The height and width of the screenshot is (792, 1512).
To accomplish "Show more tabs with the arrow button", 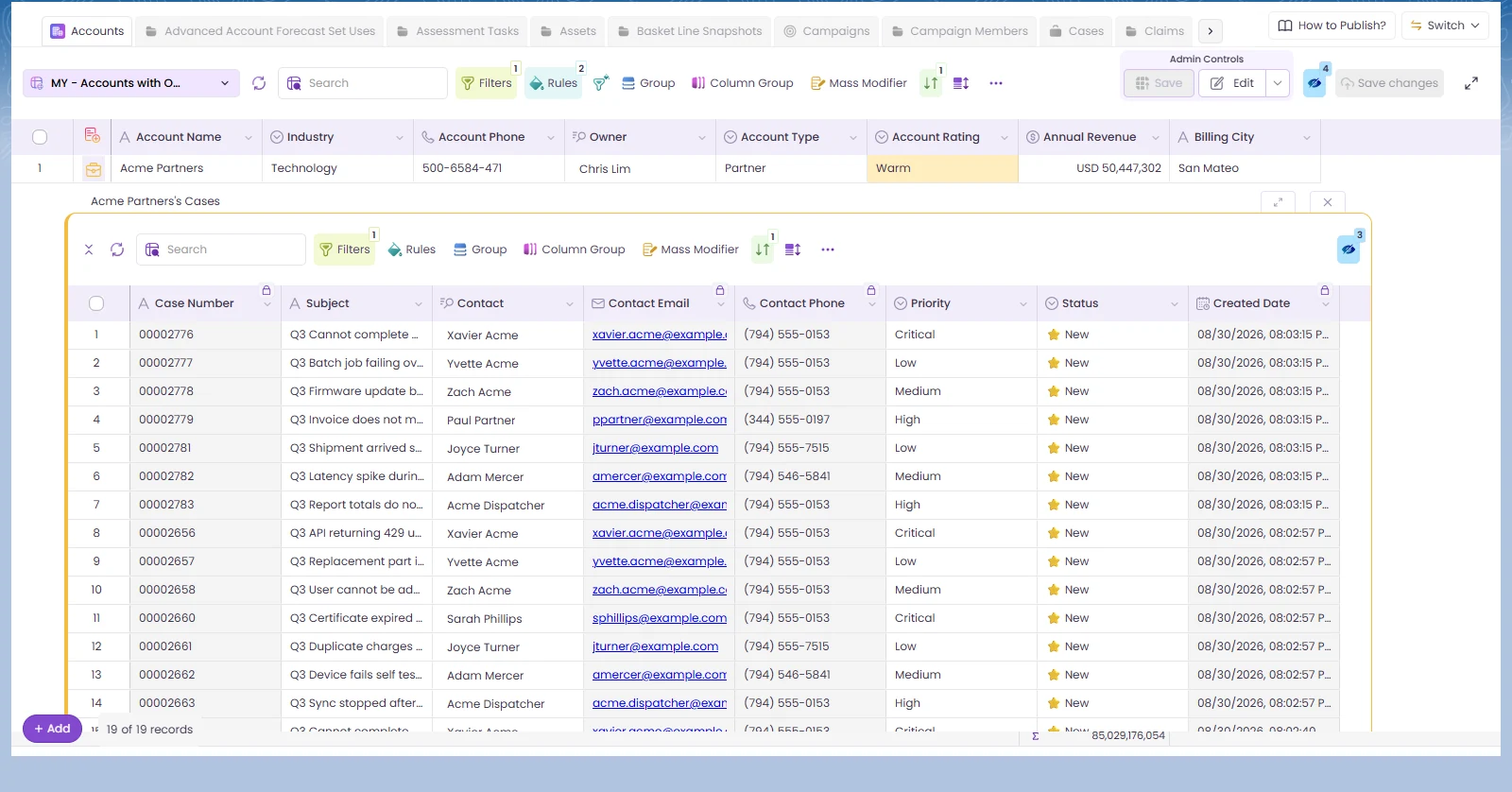I will [x=1211, y=31].
